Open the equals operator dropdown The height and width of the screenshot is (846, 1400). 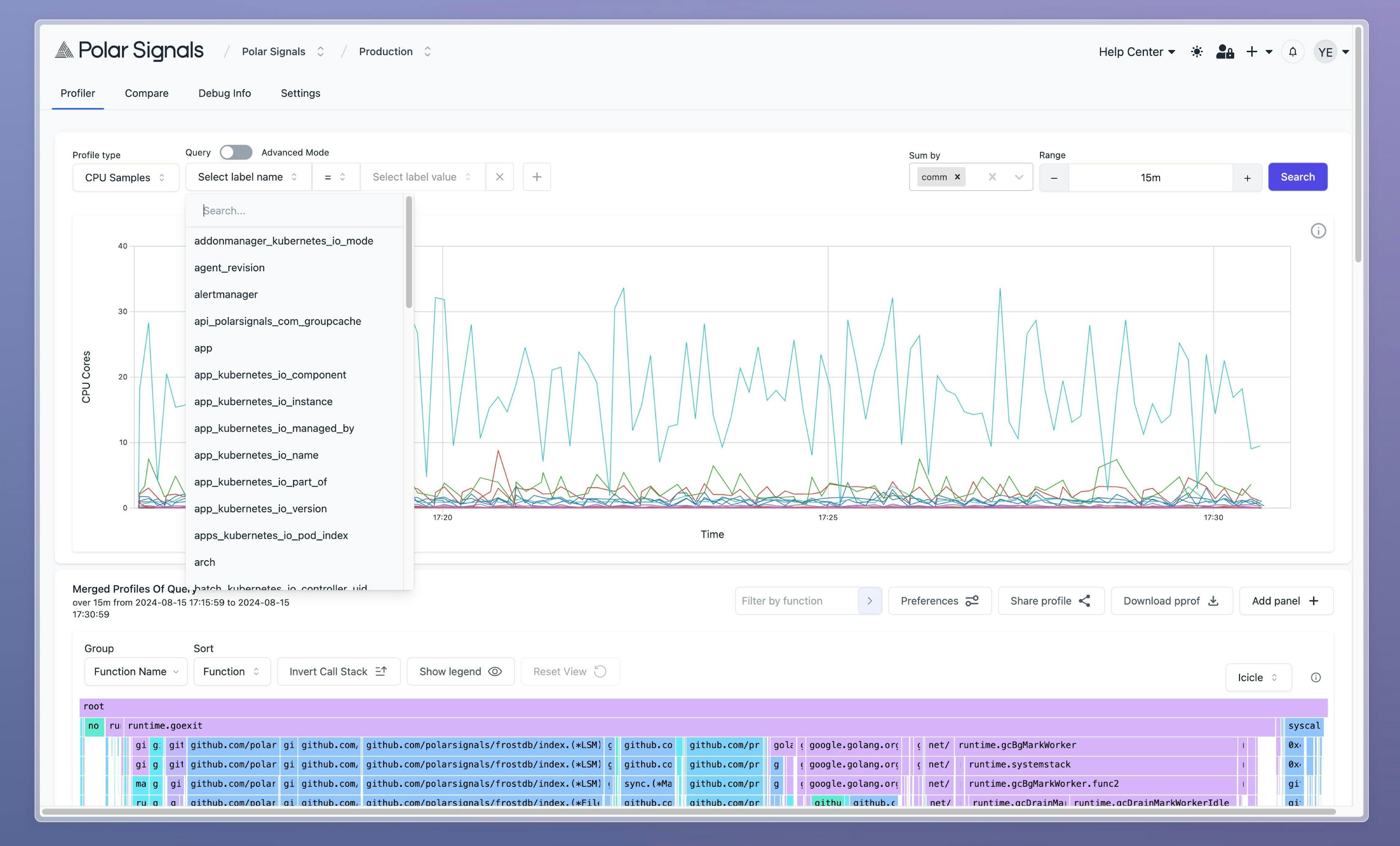(335, 177)
